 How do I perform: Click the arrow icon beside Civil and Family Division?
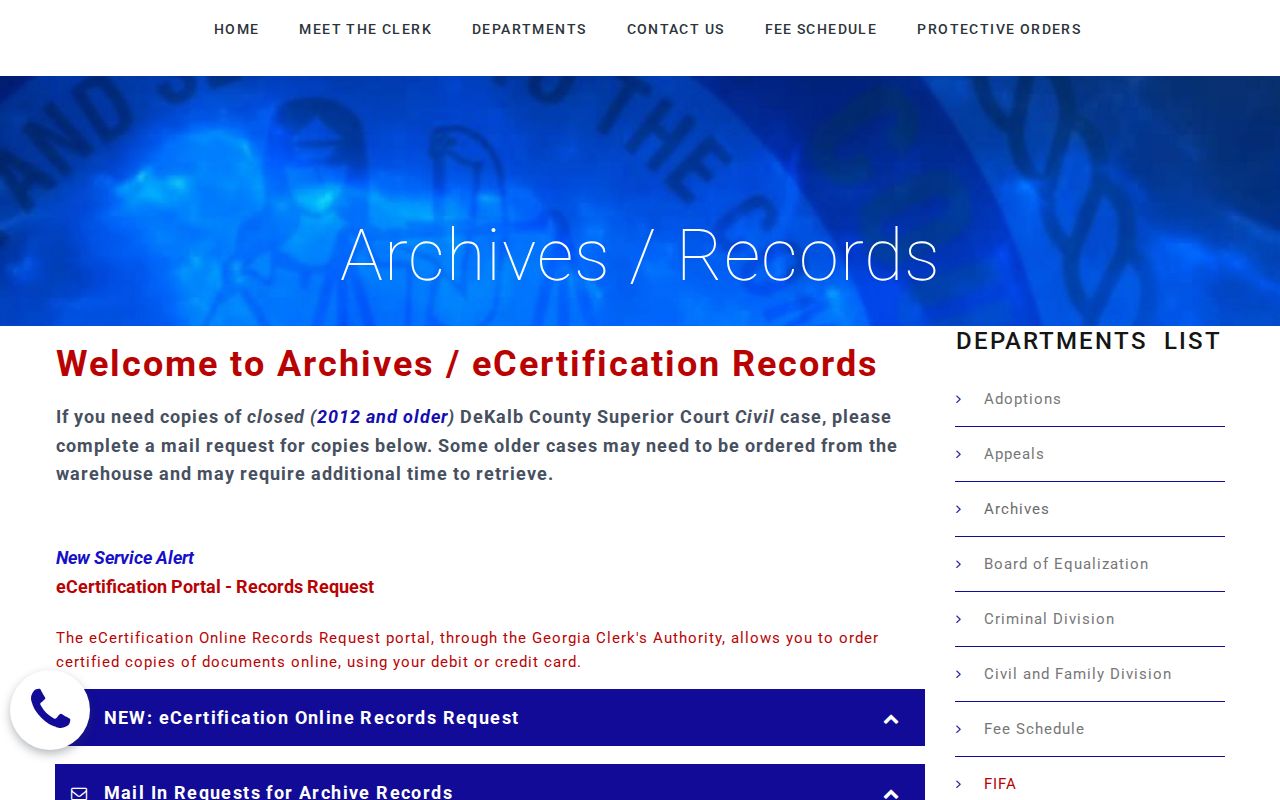(x=959, y=674)
